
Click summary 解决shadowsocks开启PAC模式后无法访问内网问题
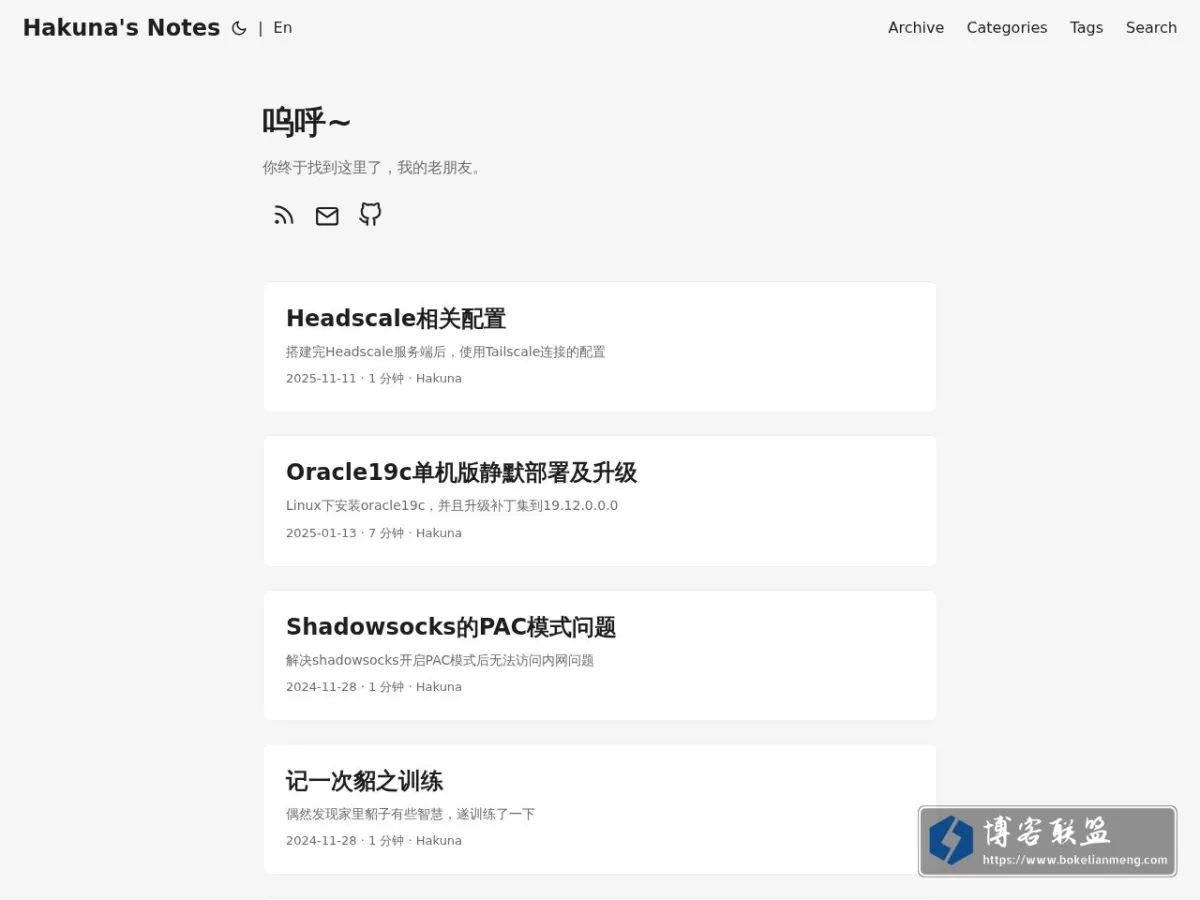click(x=440, y=660)
